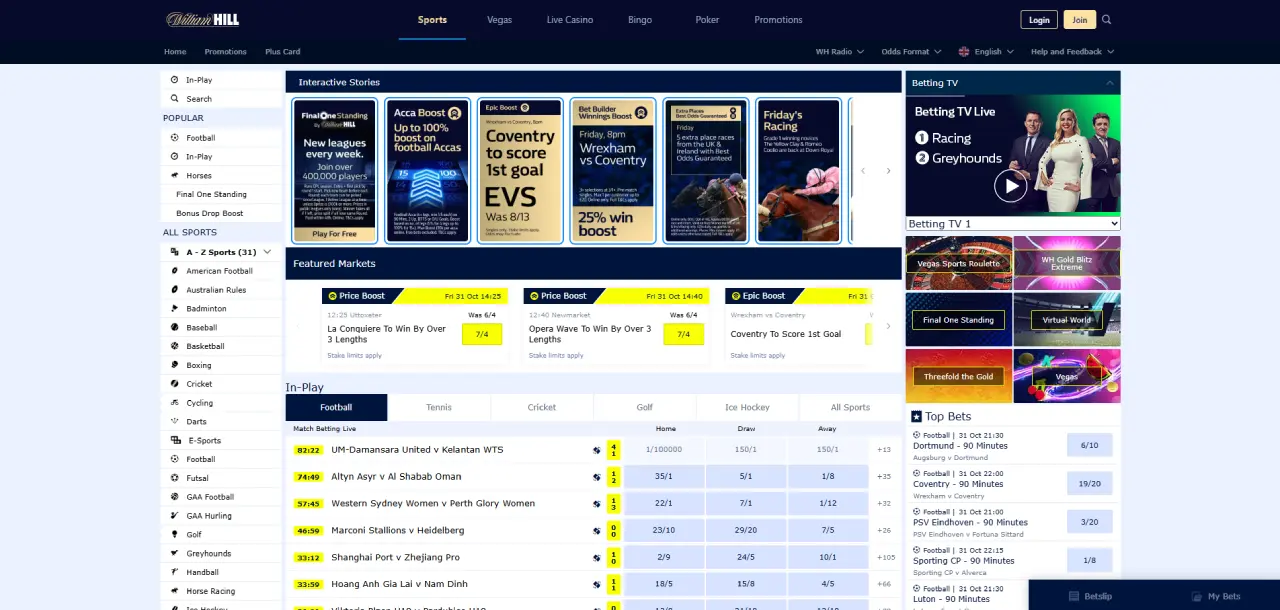Select 7/4 odds for La Conquiere boost
Screen dimensions: 1280x610
[482, 334]
